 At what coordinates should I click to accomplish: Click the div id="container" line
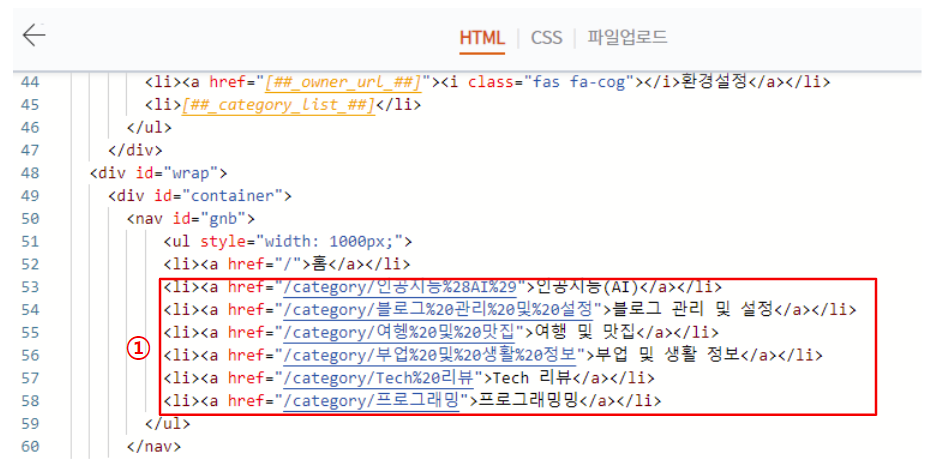coord(200,196)
